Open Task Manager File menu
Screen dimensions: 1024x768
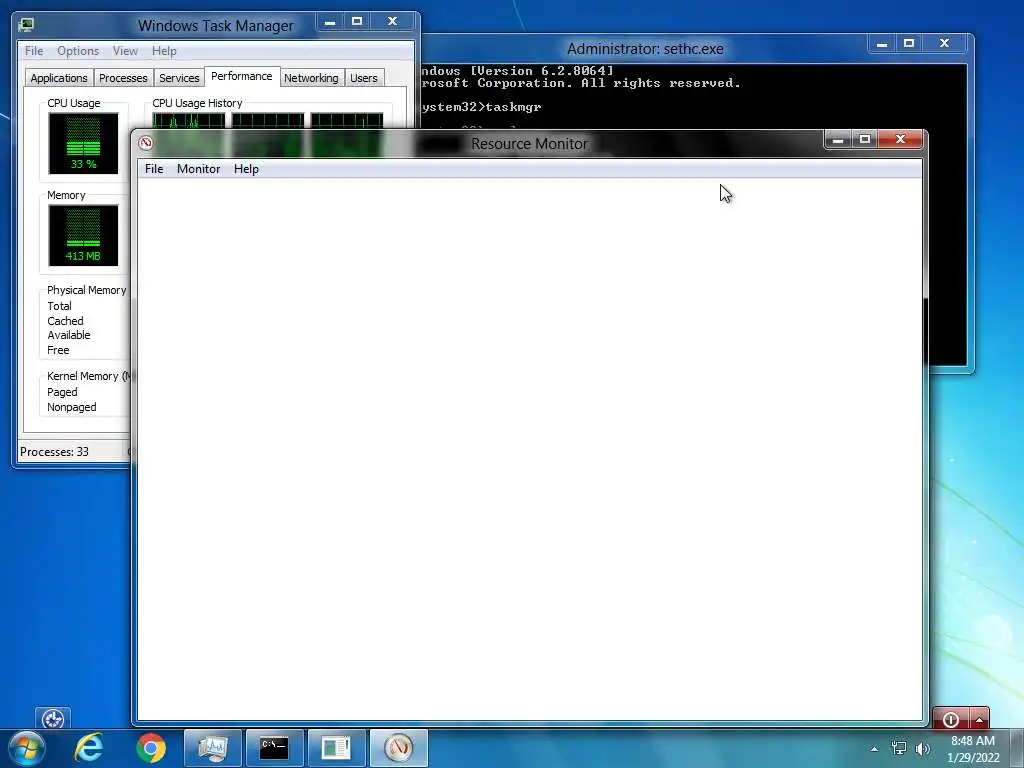pyautogui.click(x=34, y=51)
